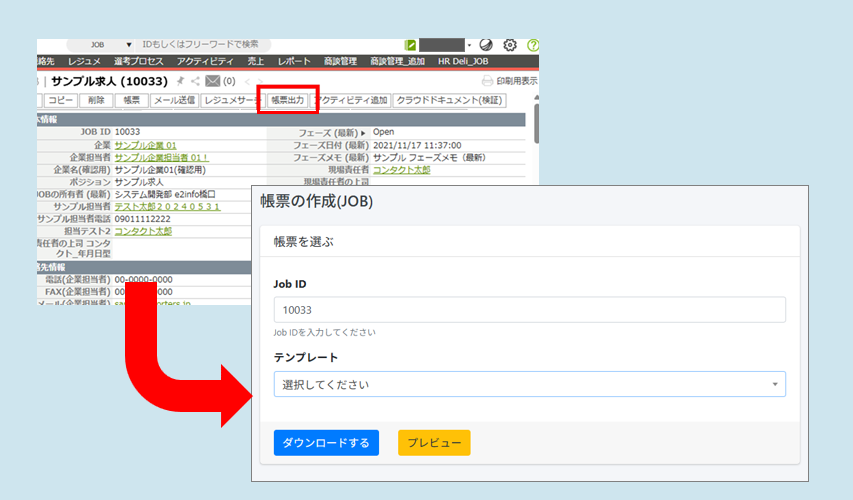Click the Job ID input field
The height and width of the screenshot is (500, 853).
(529, 310)
